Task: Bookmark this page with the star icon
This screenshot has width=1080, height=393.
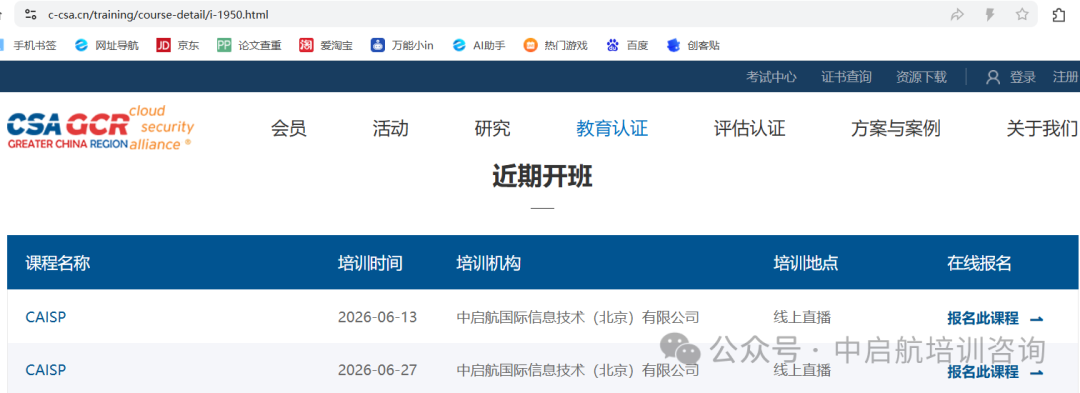Action: point(1022,14)
